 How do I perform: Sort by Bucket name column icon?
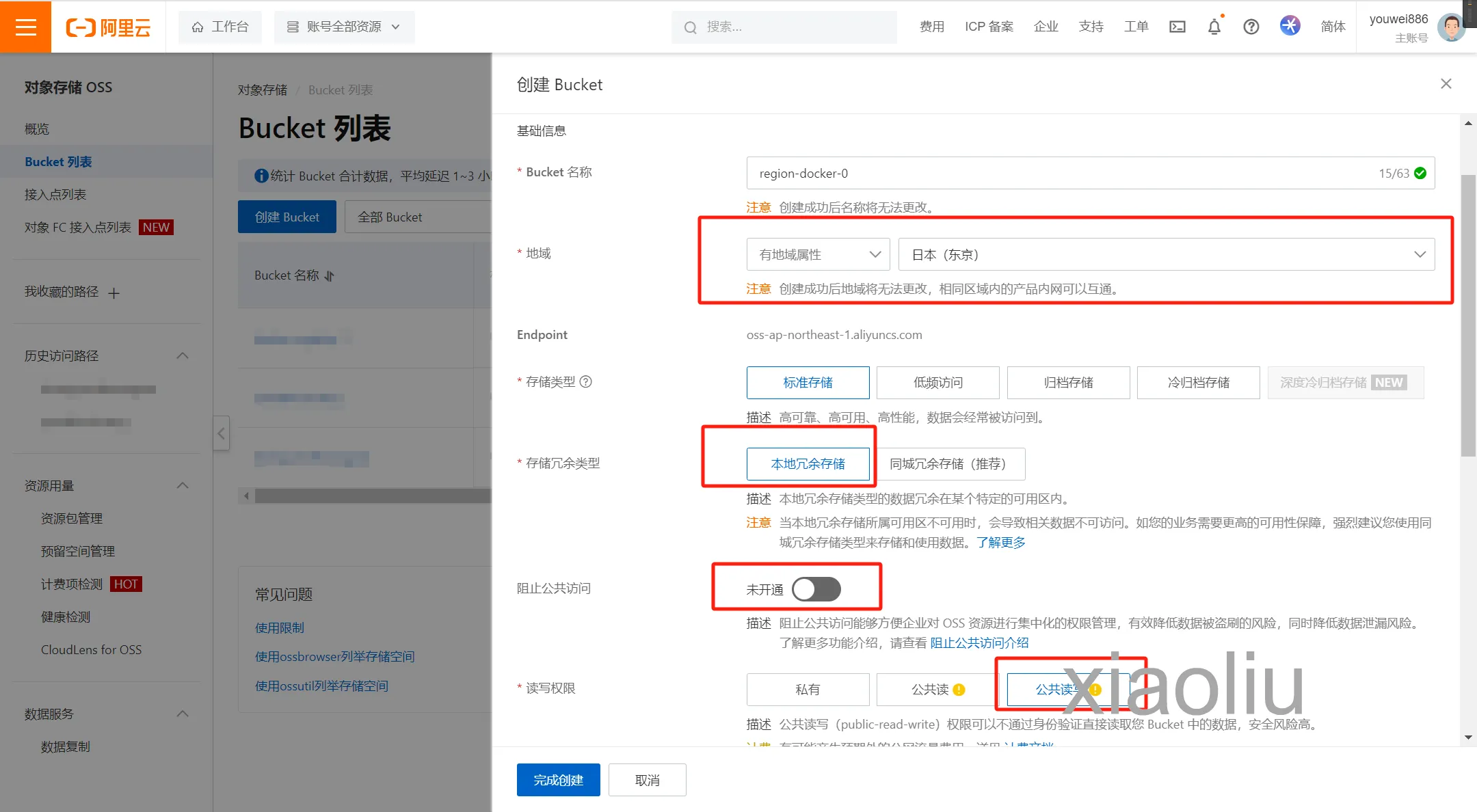[330, 275]
